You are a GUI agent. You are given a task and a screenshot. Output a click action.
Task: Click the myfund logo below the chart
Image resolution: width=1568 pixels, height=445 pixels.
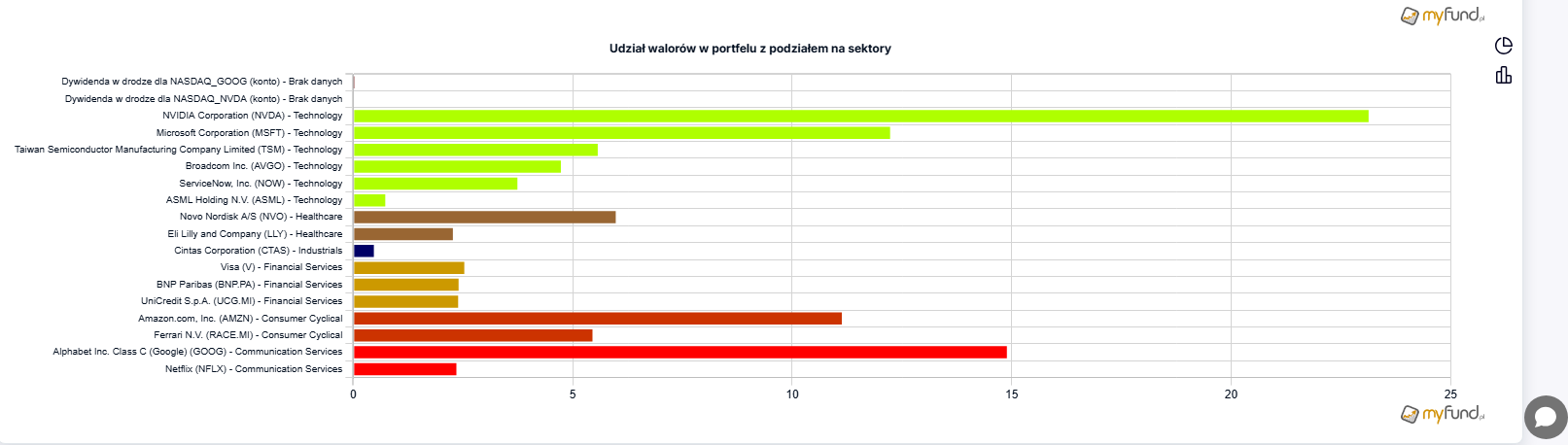coord(1442,414)
